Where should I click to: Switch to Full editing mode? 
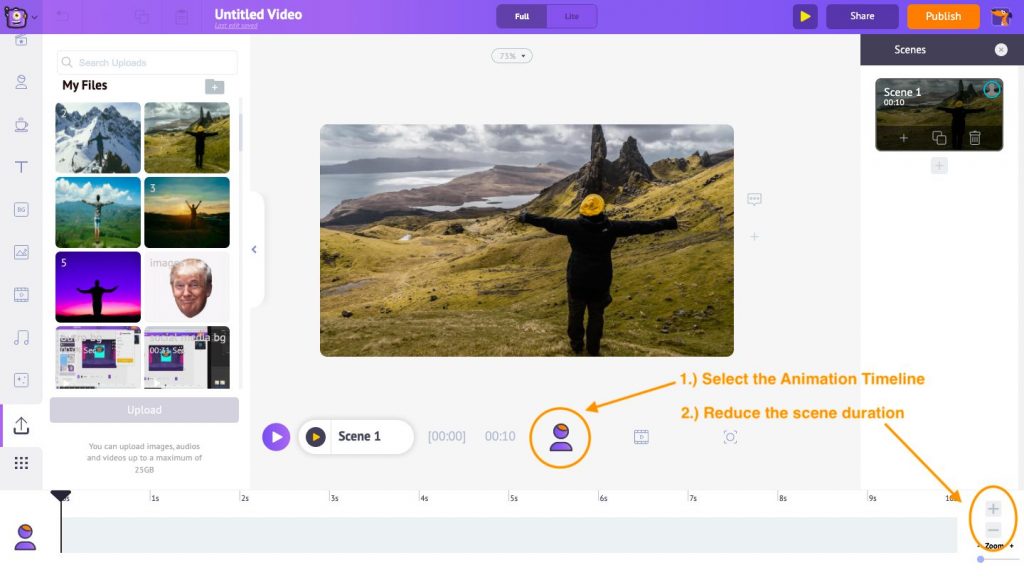point(521,16)
